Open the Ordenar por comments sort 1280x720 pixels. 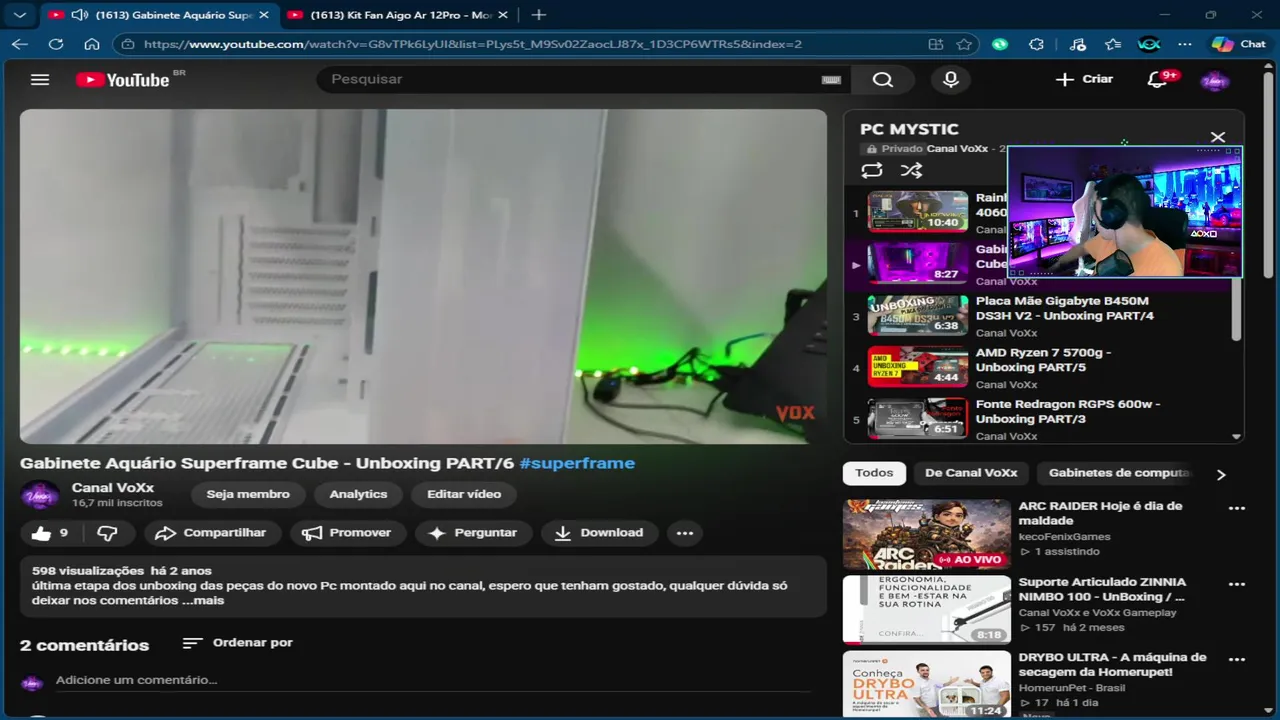point(238,642)
